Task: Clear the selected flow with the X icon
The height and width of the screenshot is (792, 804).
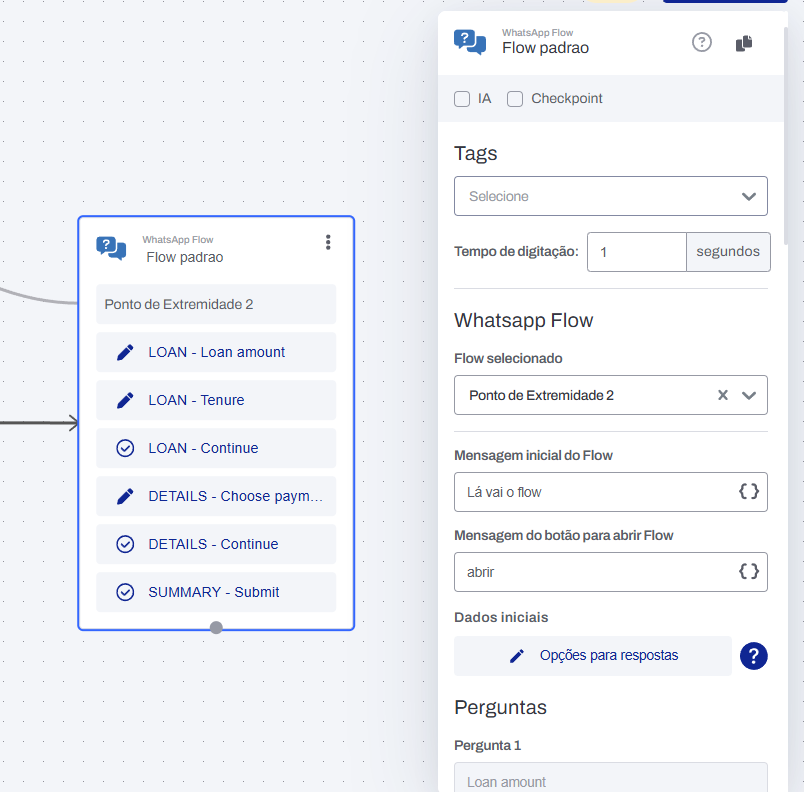Action: (722, 395)
